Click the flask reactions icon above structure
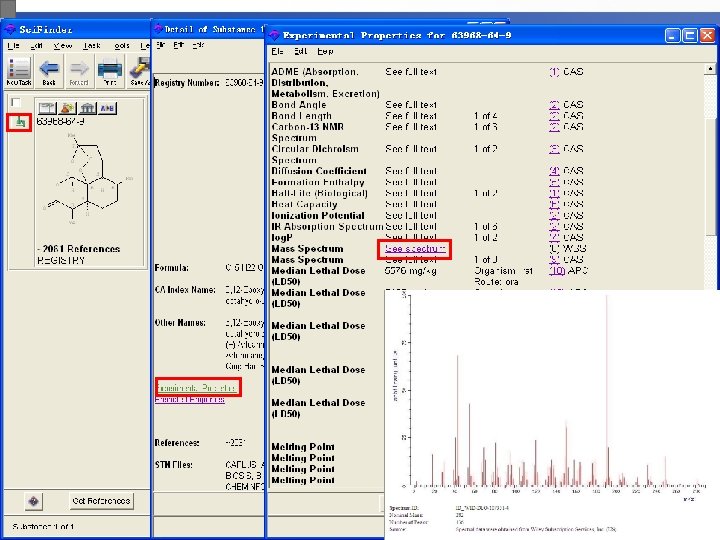Viewport: 720px width, 540px height. click(67, 108)
